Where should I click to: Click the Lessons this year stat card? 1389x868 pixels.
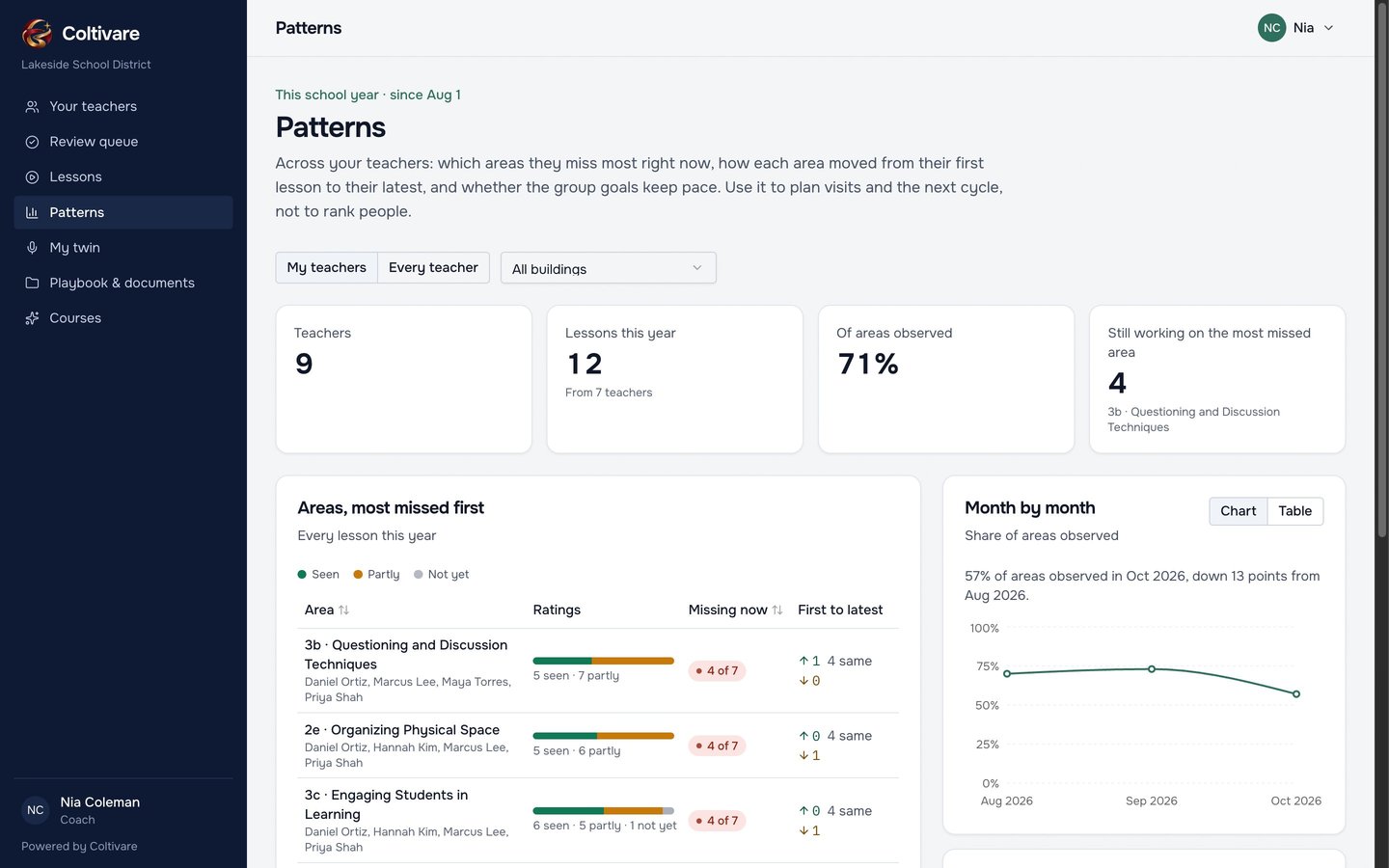pyautogui.click(x=674, y=379)
